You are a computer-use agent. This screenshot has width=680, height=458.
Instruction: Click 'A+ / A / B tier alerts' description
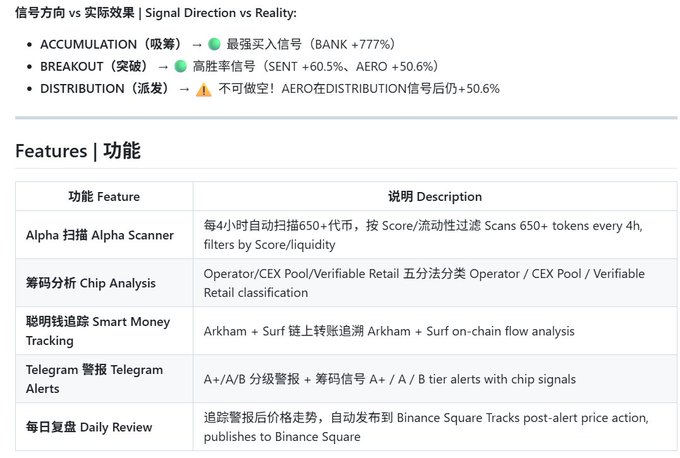tap(435, 379)
